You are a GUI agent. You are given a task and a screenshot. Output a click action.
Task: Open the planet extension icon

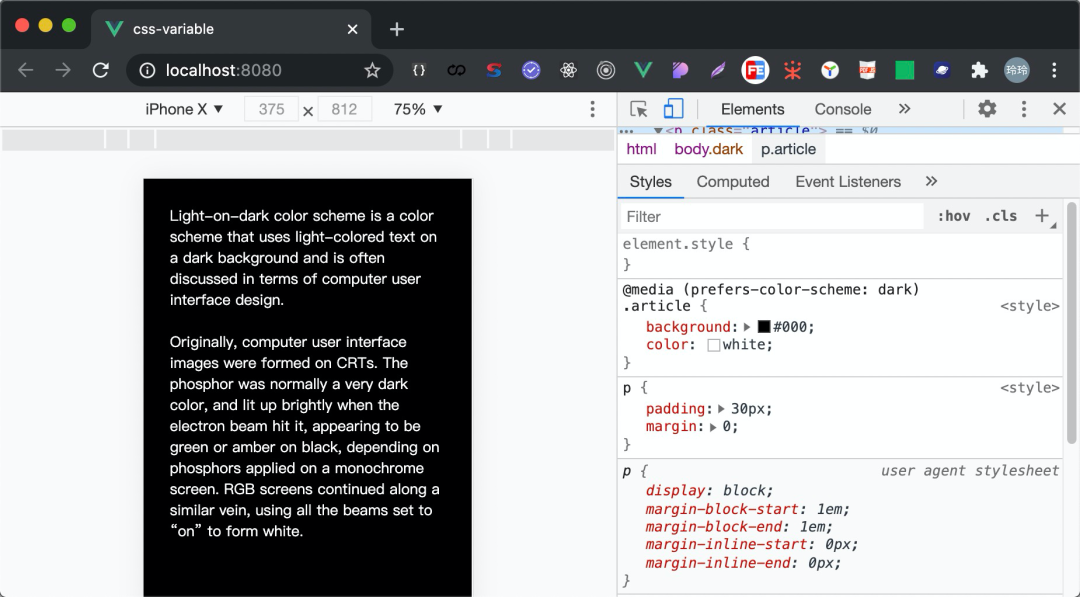coord(942,70)
